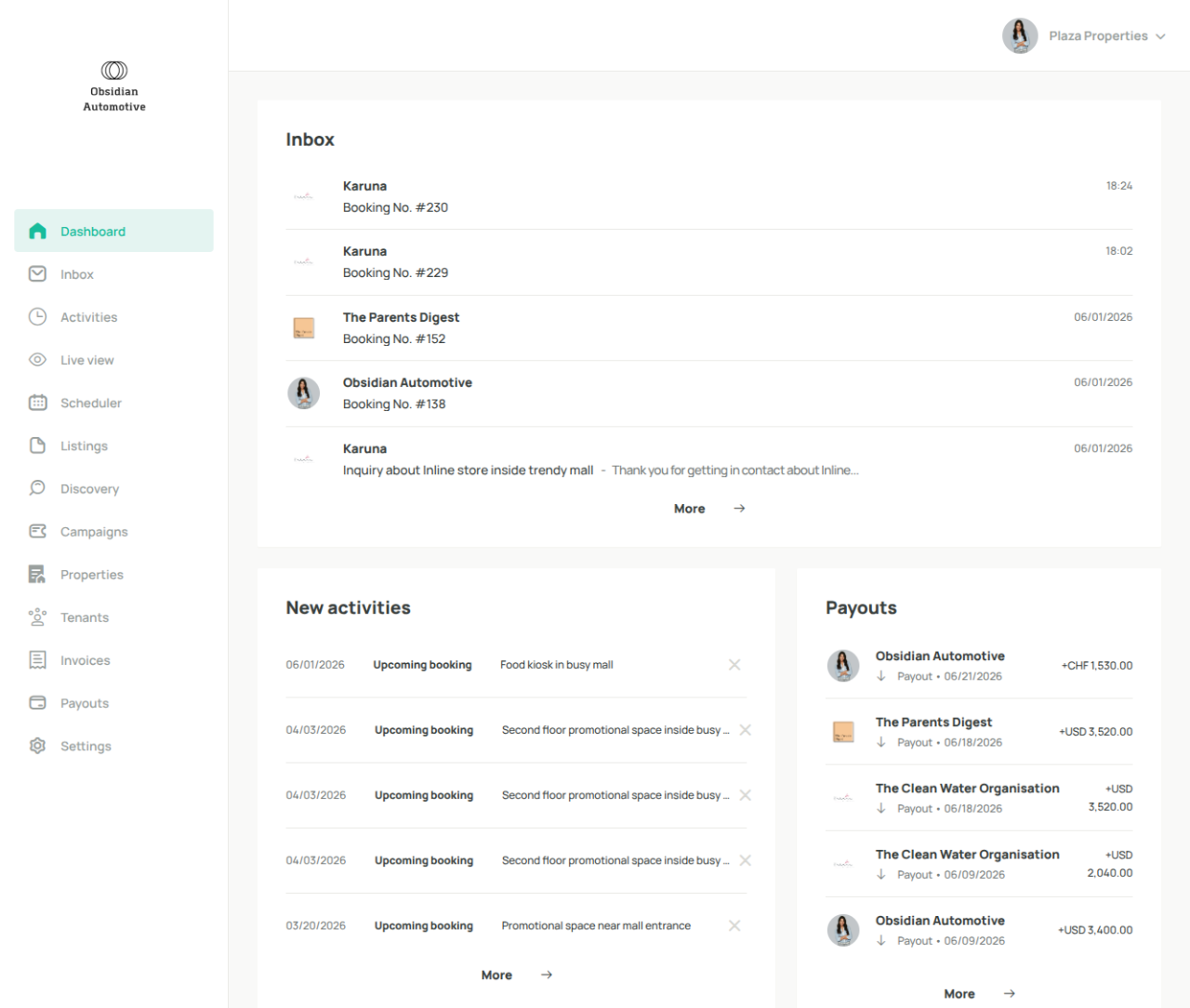Viewport: 1190px width, 1008px height.
Task: Click the New activities heading
Action: coord(348,607)
